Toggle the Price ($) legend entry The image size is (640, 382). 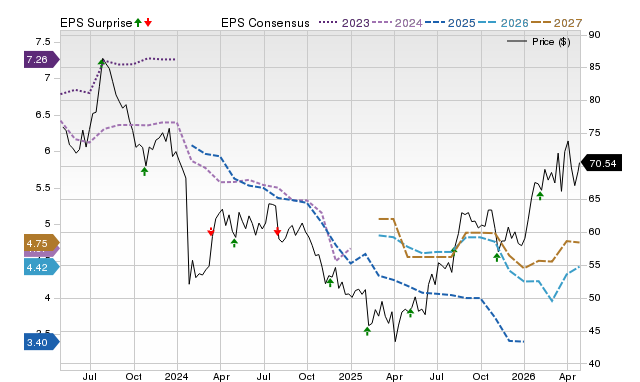click(x=539, y=42)
